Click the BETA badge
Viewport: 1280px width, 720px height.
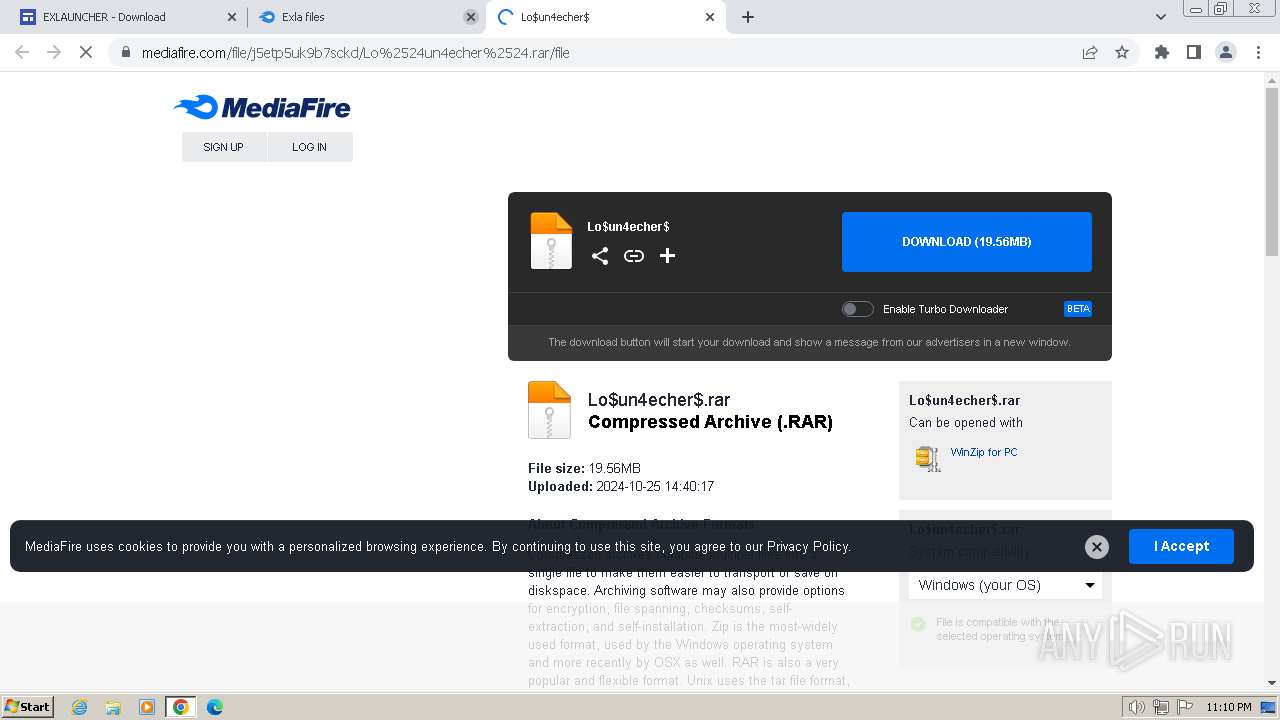pyautogui.click(x=1078, y=309)
